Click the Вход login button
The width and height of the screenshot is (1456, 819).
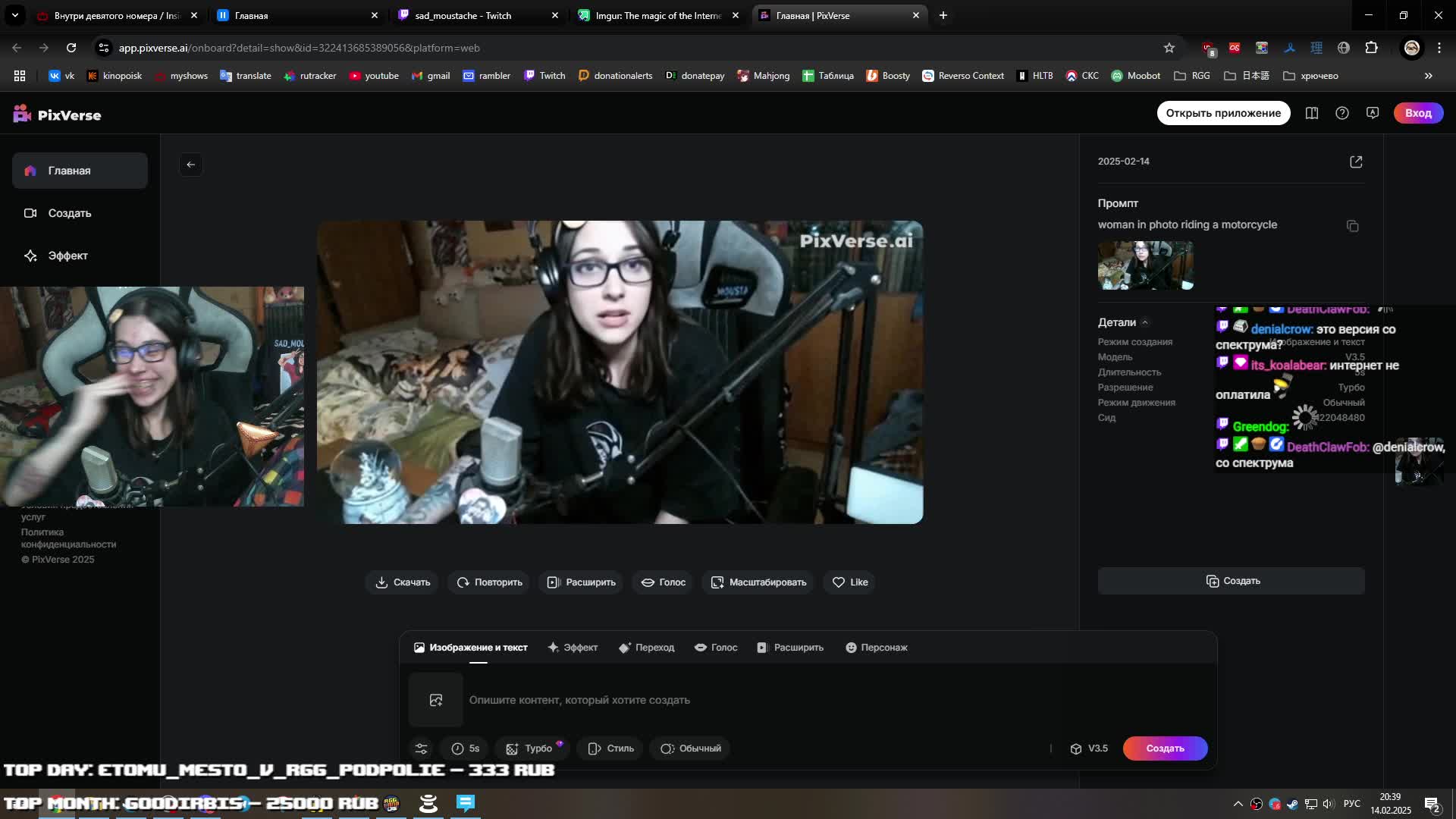pyautogui.click(x=1418, y=113)
